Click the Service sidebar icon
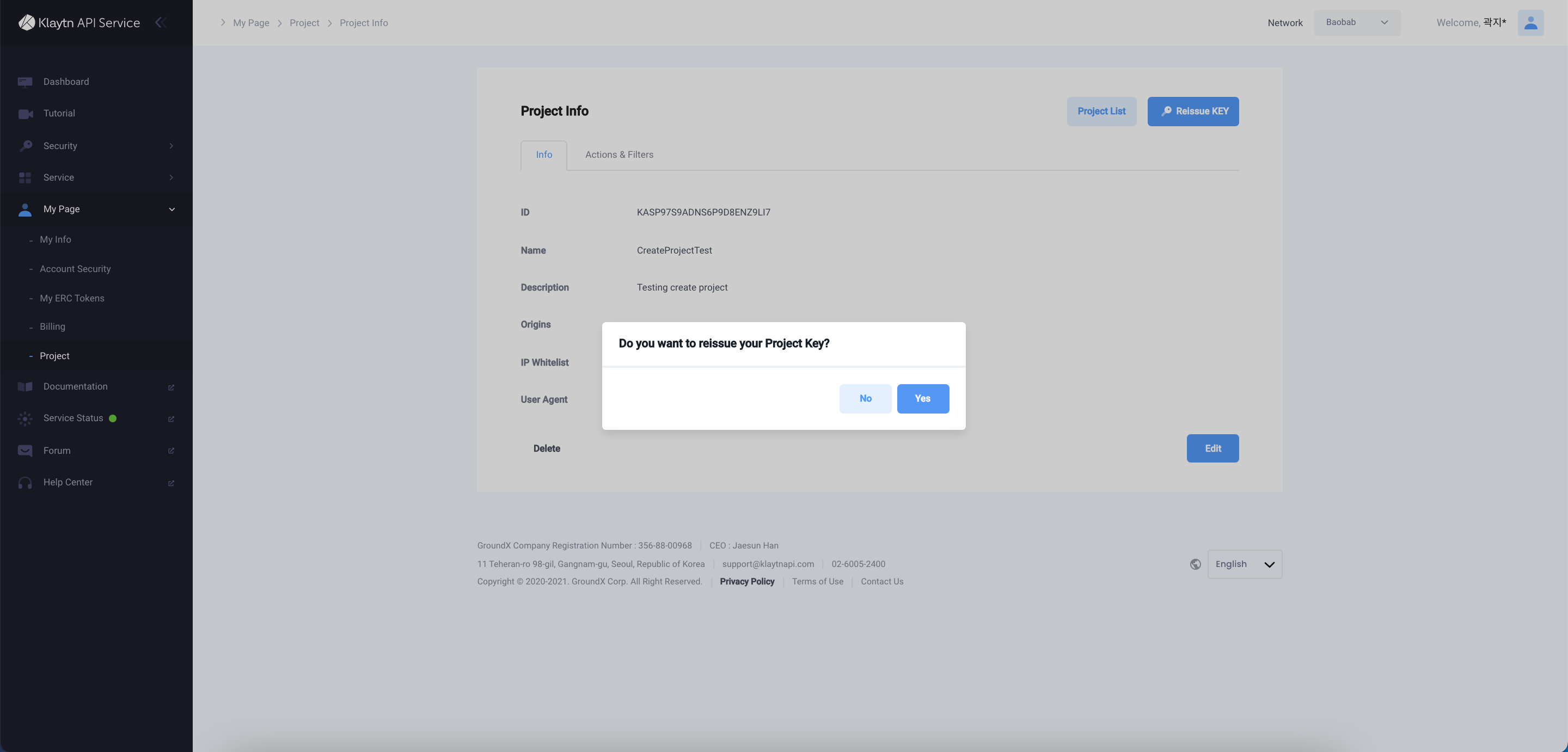 [x=25, y=178]
